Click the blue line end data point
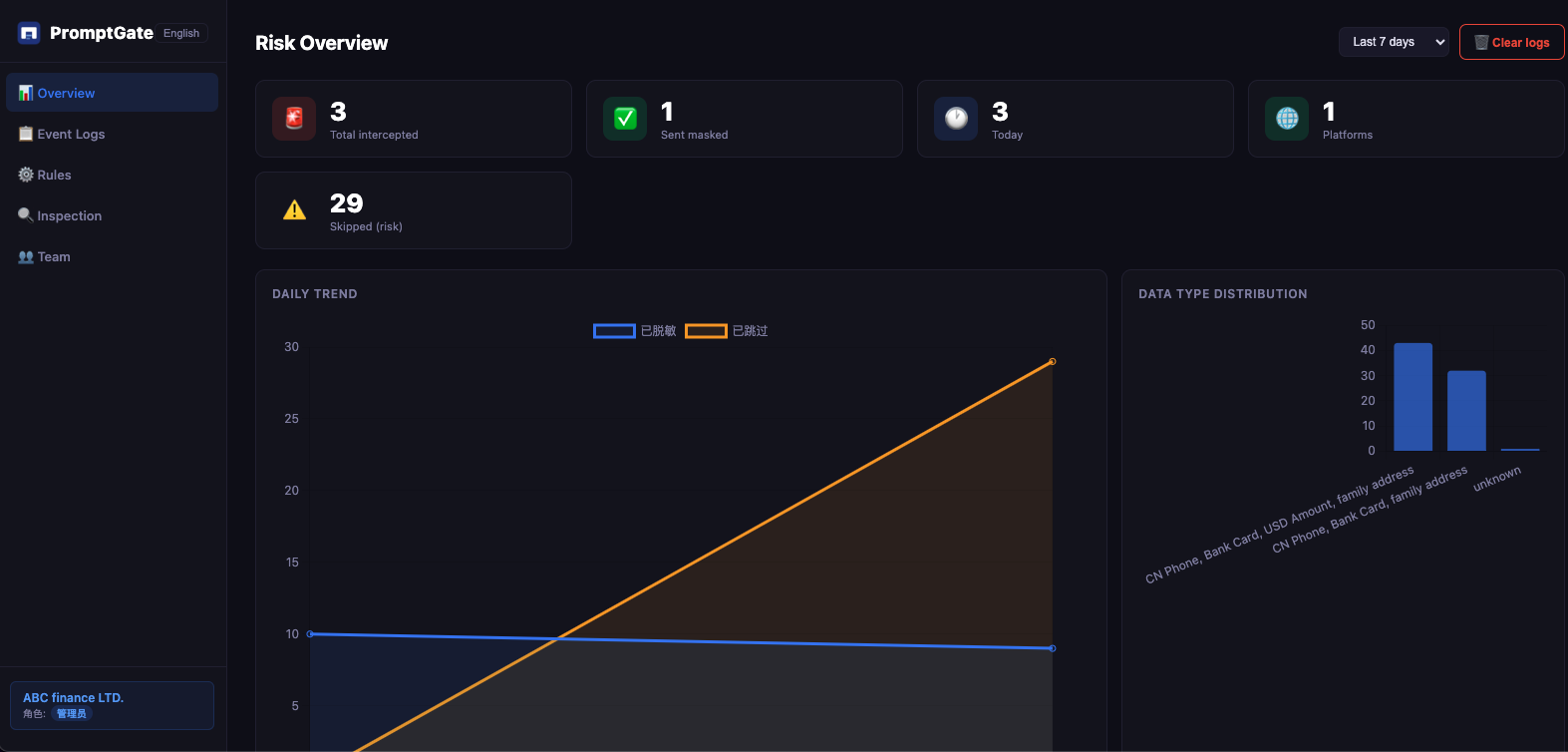1568x752 pixels. coord(1053,648)
